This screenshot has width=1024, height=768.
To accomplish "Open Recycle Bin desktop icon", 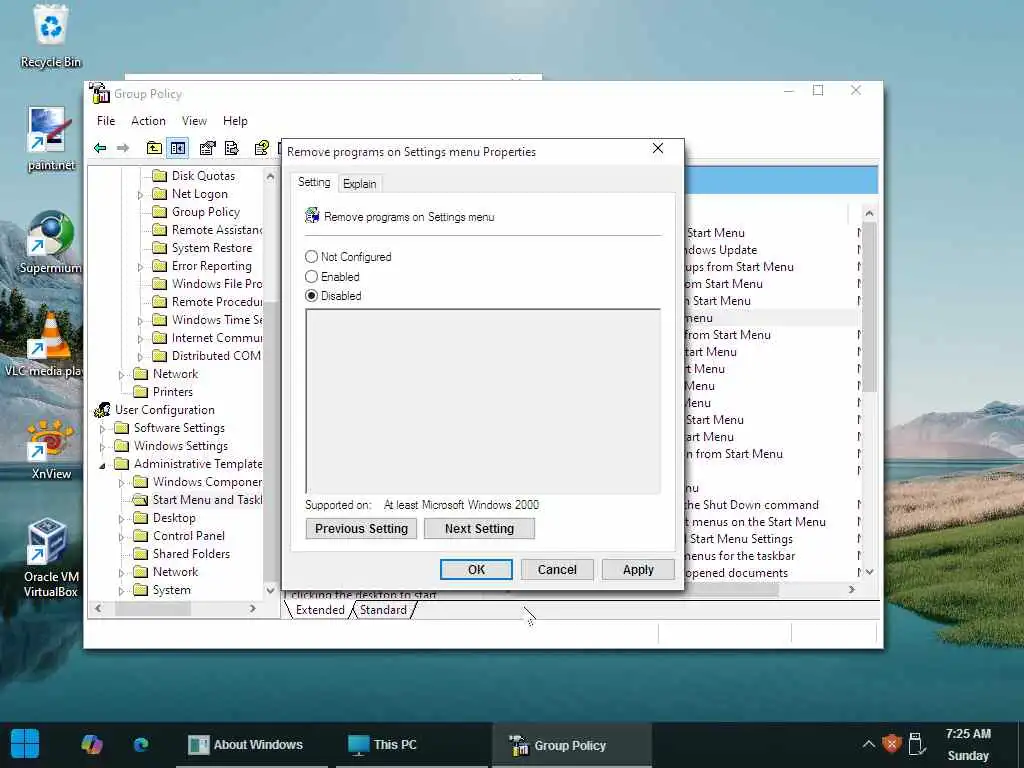I will tap(50, 36).
